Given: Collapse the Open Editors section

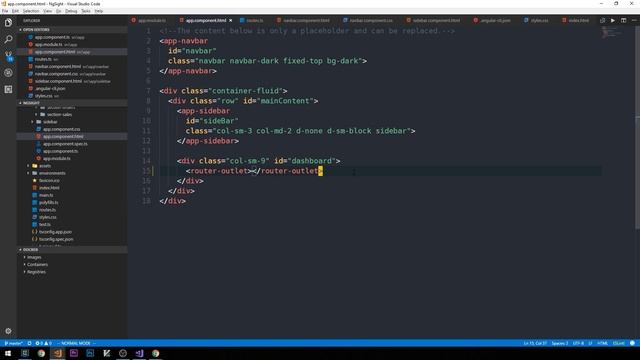Looking at the screenshot, I should (72, 30).
